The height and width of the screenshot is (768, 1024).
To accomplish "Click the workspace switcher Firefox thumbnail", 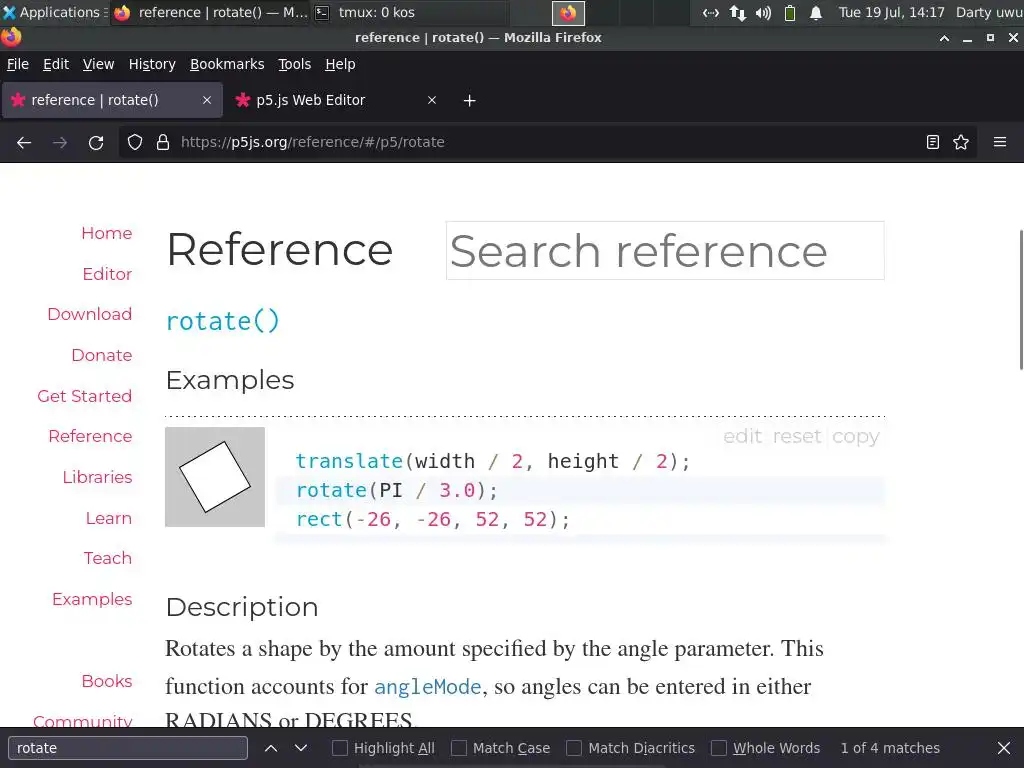I will point(568,12).
